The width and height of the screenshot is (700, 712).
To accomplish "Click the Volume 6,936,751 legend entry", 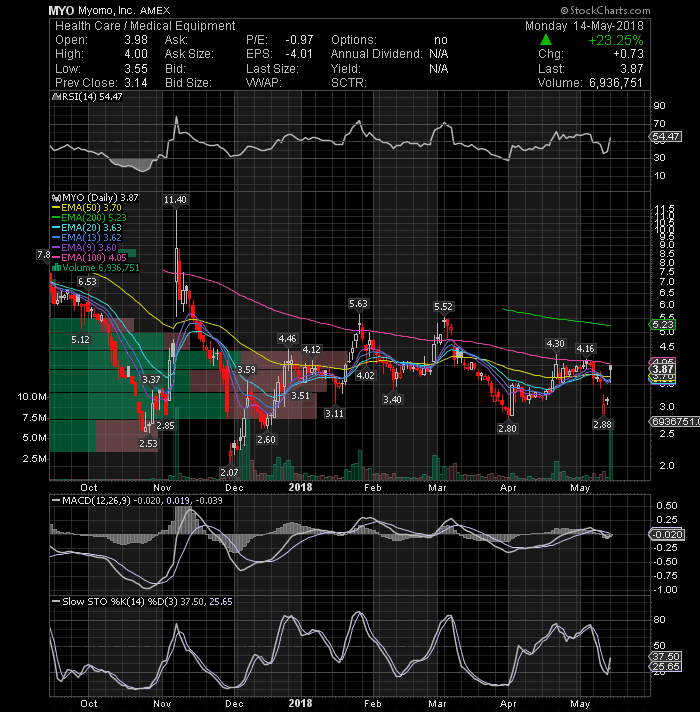I will pyautogui.click(x=96, y=268).
